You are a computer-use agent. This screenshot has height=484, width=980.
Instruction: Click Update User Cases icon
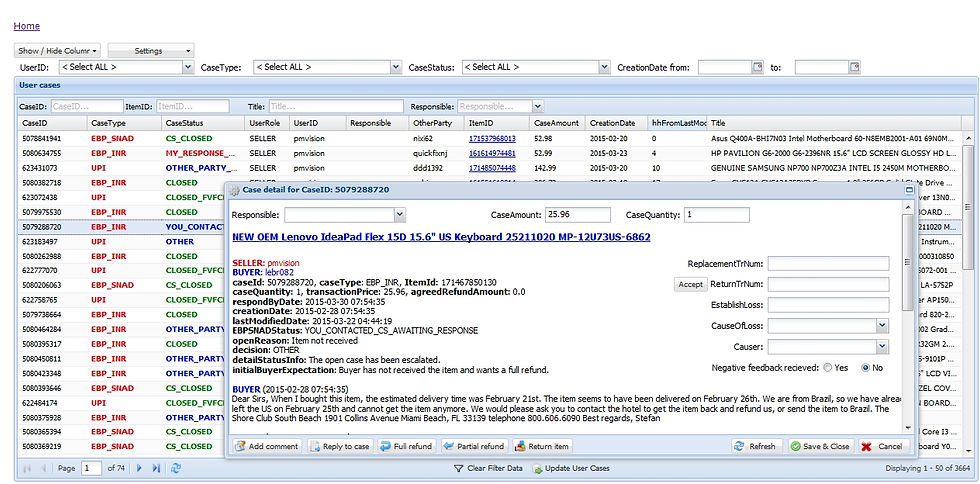tap(537, 468)
